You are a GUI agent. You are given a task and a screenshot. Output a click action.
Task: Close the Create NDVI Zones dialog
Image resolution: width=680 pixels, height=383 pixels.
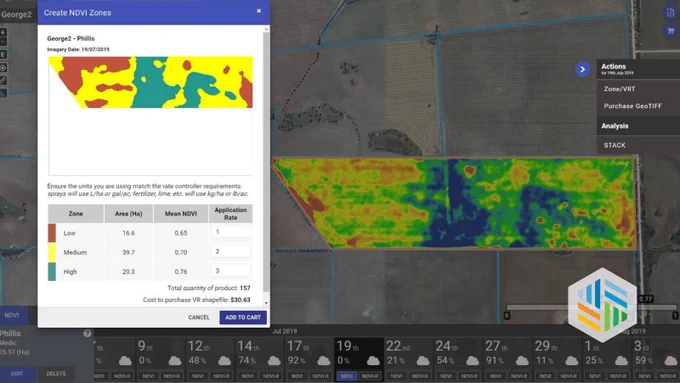tap(259, 11)
